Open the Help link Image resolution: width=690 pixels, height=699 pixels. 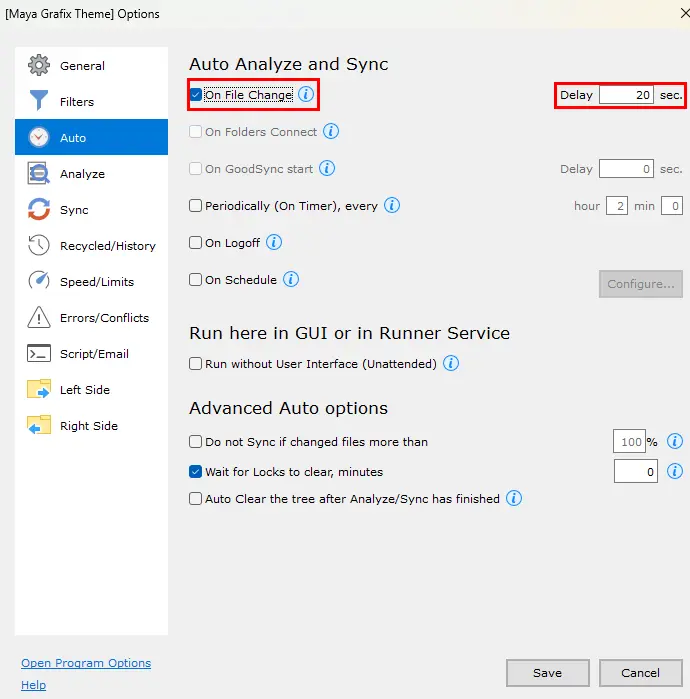click(x=33, y=685)
